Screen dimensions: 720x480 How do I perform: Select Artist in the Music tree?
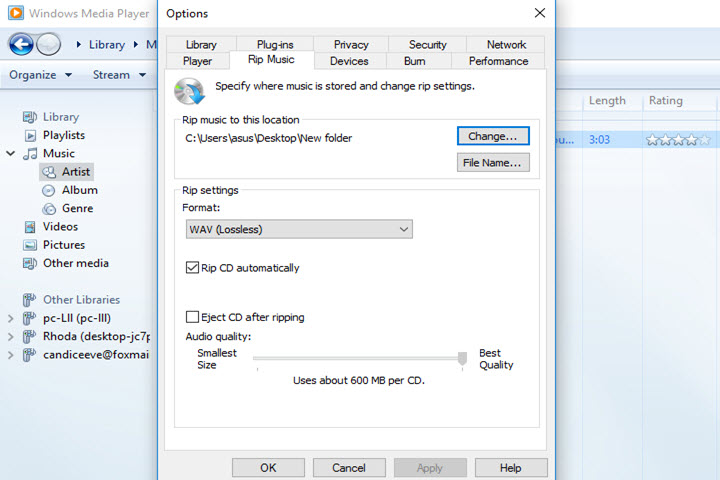(76, 172)
